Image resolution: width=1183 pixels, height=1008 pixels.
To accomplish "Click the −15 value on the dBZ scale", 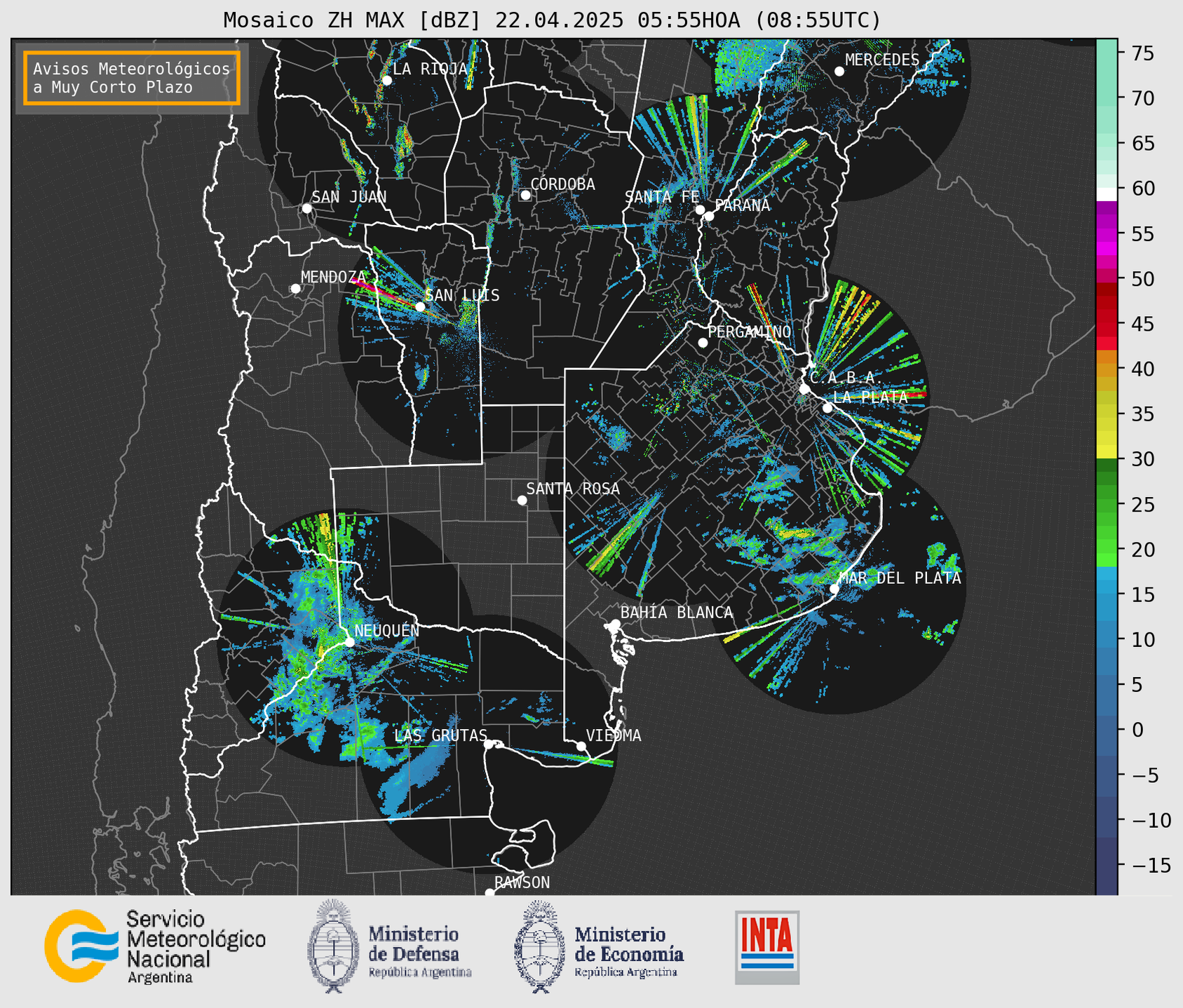I will (1151, 866).
